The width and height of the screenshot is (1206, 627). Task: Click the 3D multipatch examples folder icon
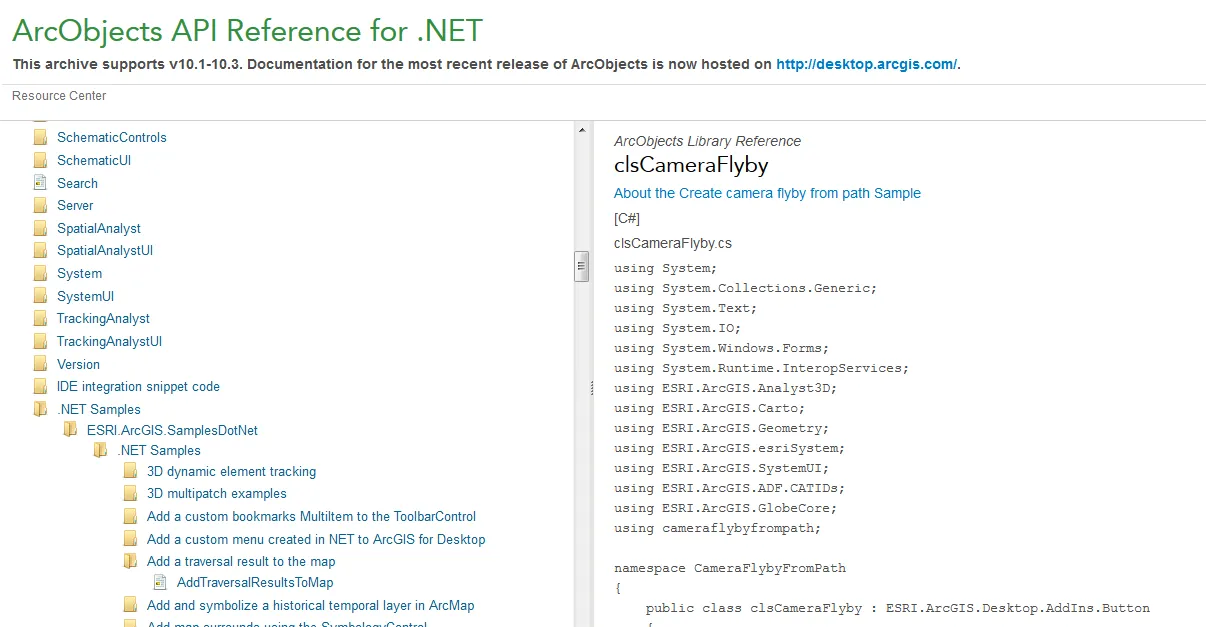(x=130, y=493)
